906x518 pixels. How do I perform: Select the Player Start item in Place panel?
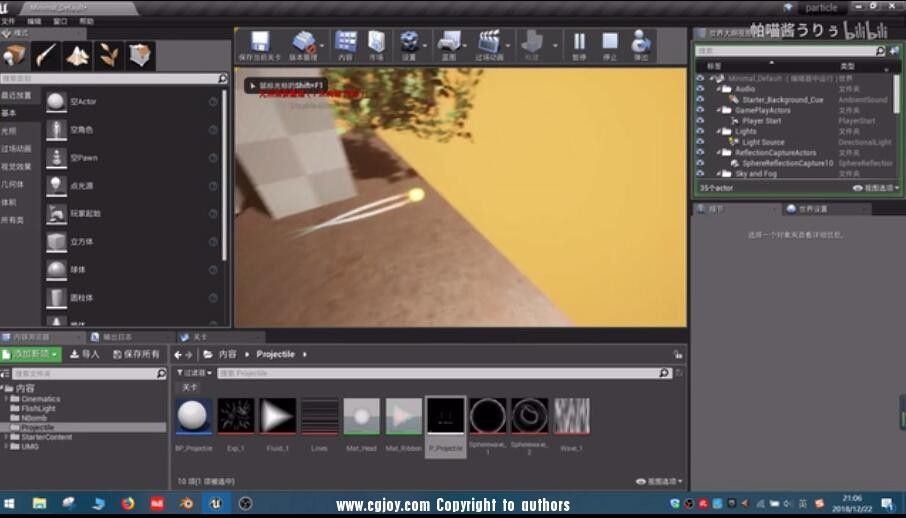[x=132, y=214]
